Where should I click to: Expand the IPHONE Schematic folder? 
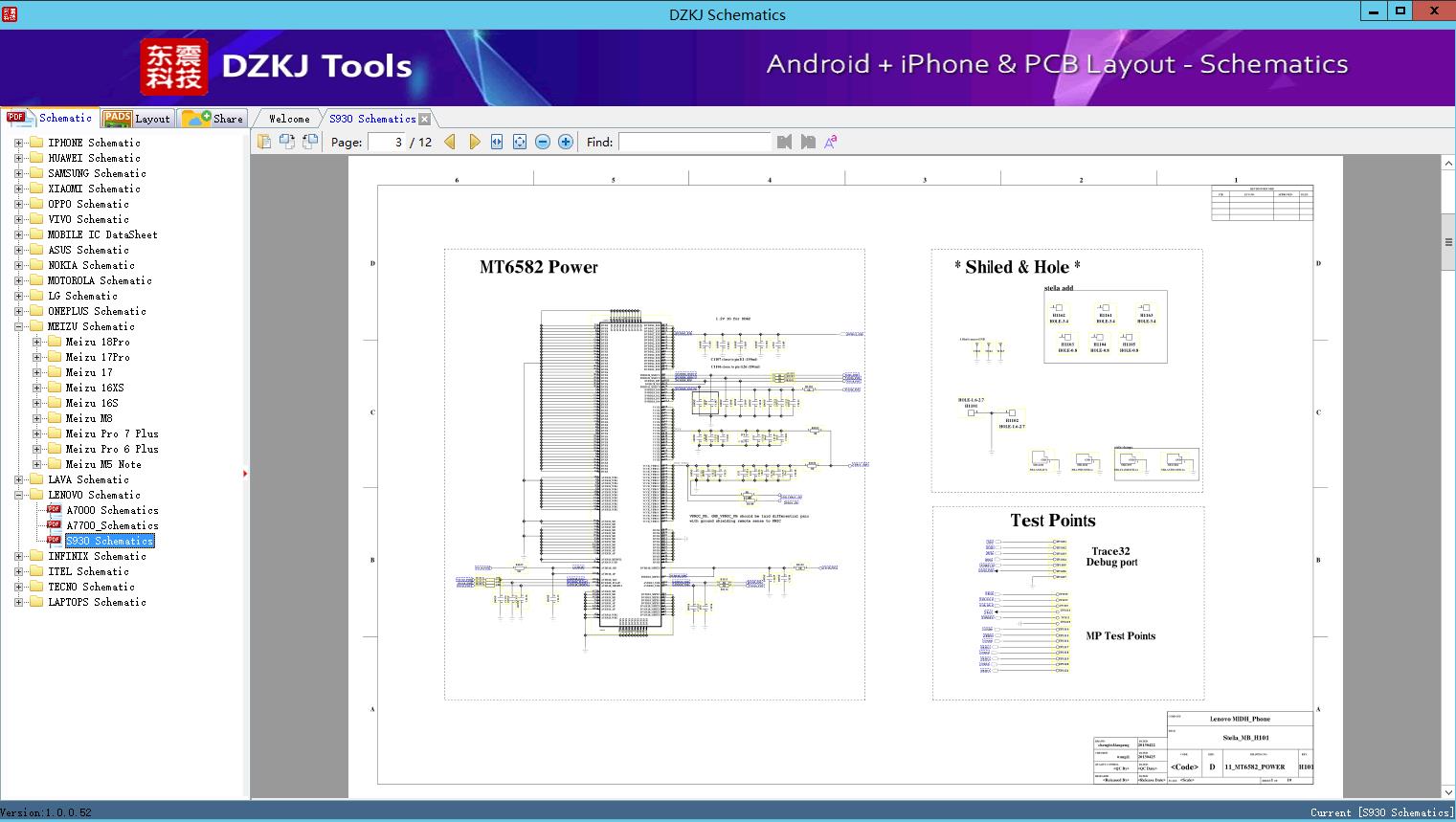pyautogui.click(x=18, y=143)
